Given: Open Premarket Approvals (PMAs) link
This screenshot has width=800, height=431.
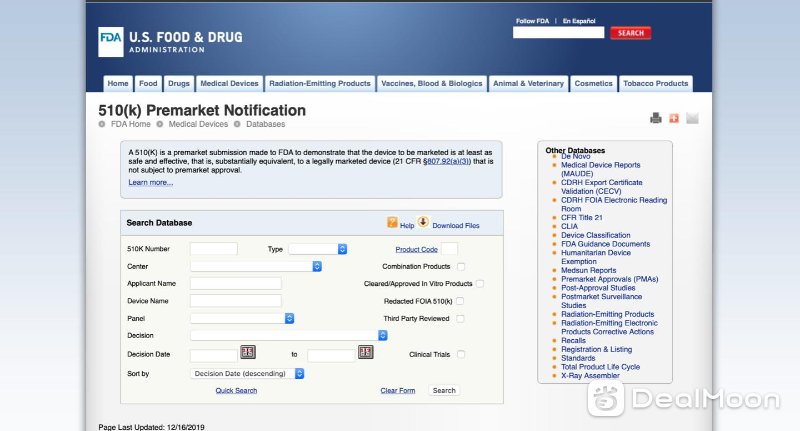Looking at the screenshot, I should click(610, 279).
